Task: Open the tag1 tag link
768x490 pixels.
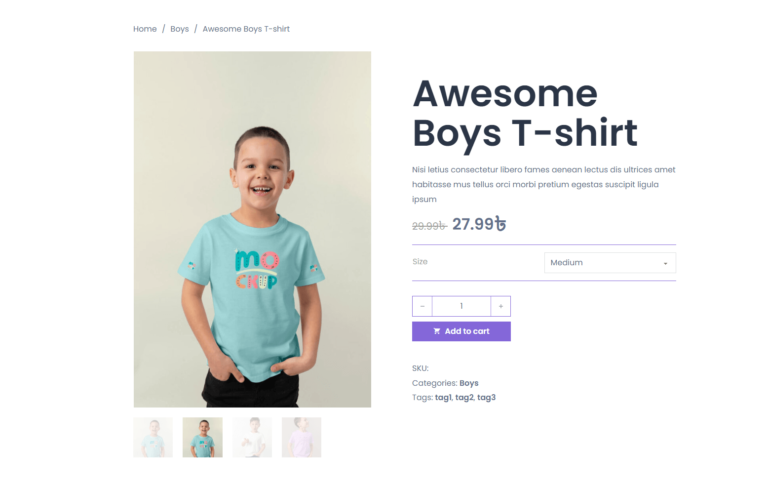Action: (443, 397)
